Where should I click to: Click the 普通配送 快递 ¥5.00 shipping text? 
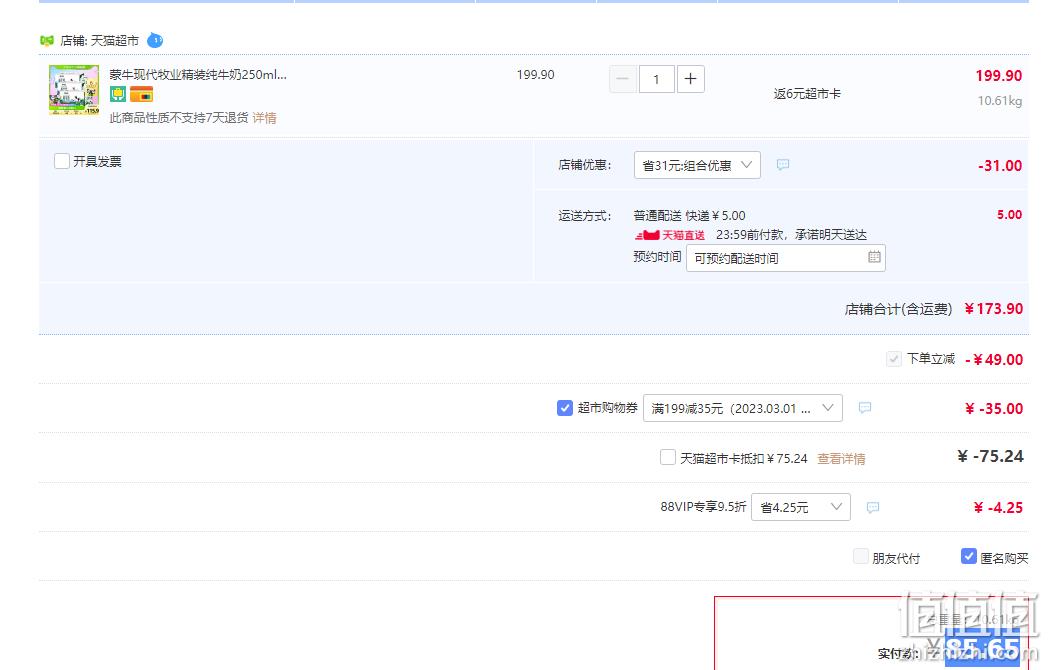pyautogui.click(x=689, y=215)
